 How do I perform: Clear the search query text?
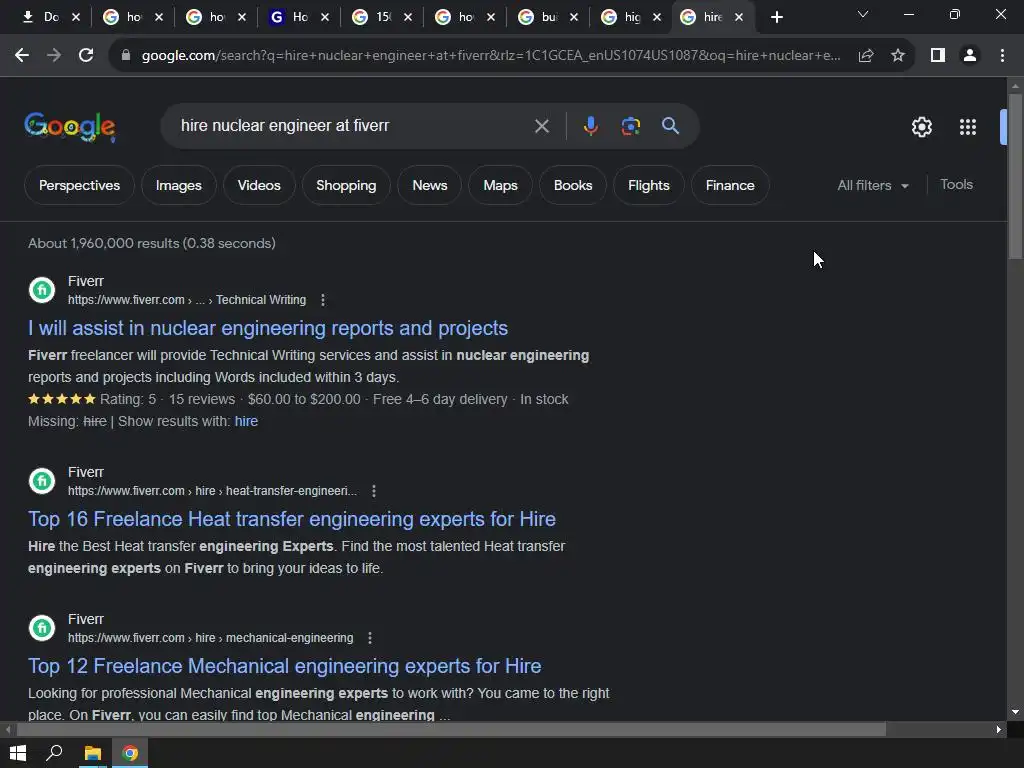pos(541,126)
